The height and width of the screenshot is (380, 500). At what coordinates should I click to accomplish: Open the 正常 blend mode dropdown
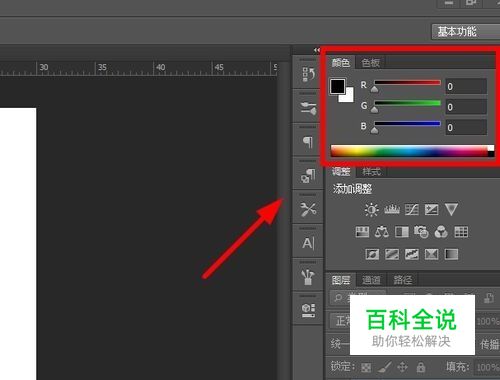coord(340,321)
